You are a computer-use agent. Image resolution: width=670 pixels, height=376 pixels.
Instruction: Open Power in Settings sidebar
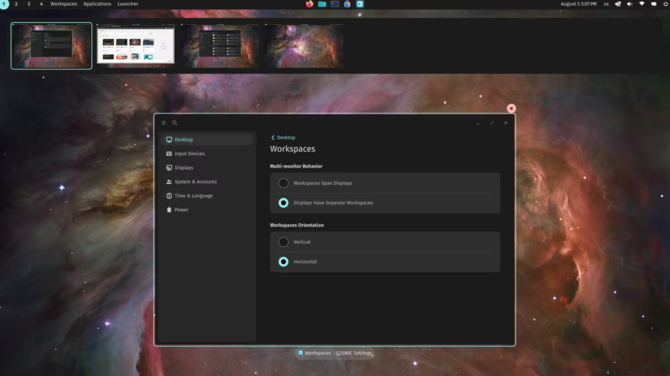pyautogui.click(x=207, y=210)
